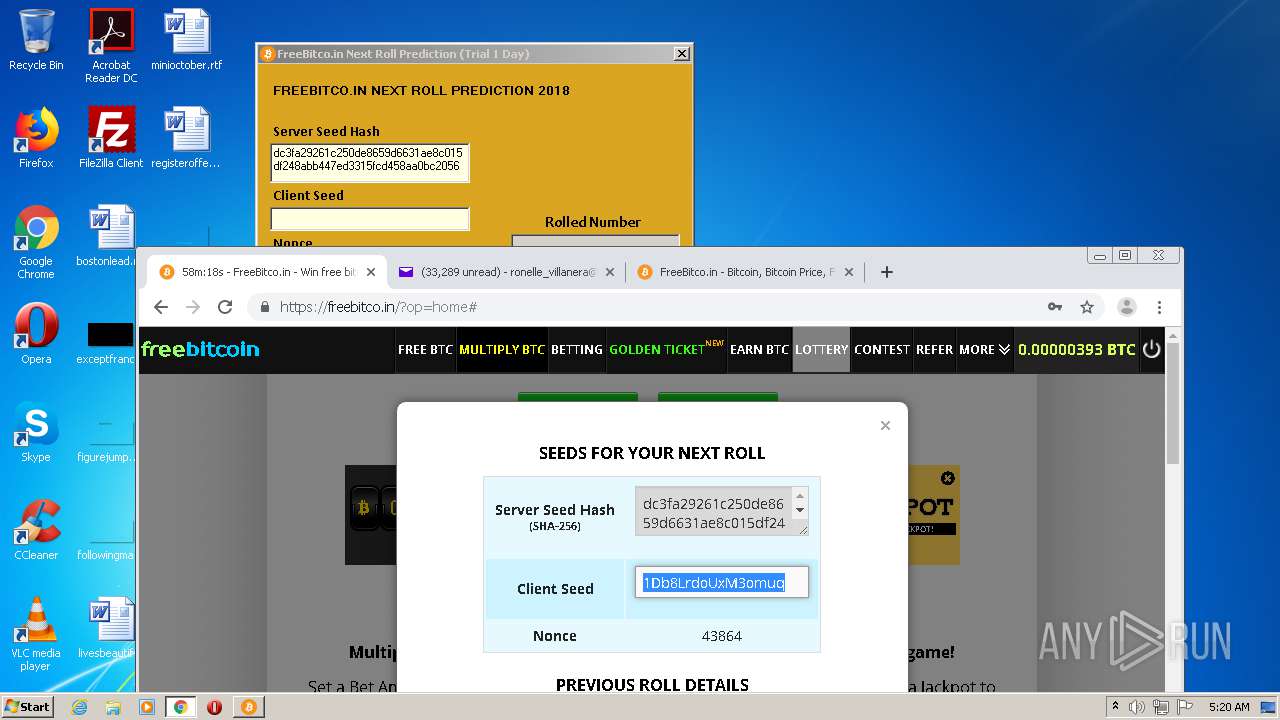Screen dimensions: 1280x720
Task: Open minioctober.rtf desktop file
Action: (187, 40)
